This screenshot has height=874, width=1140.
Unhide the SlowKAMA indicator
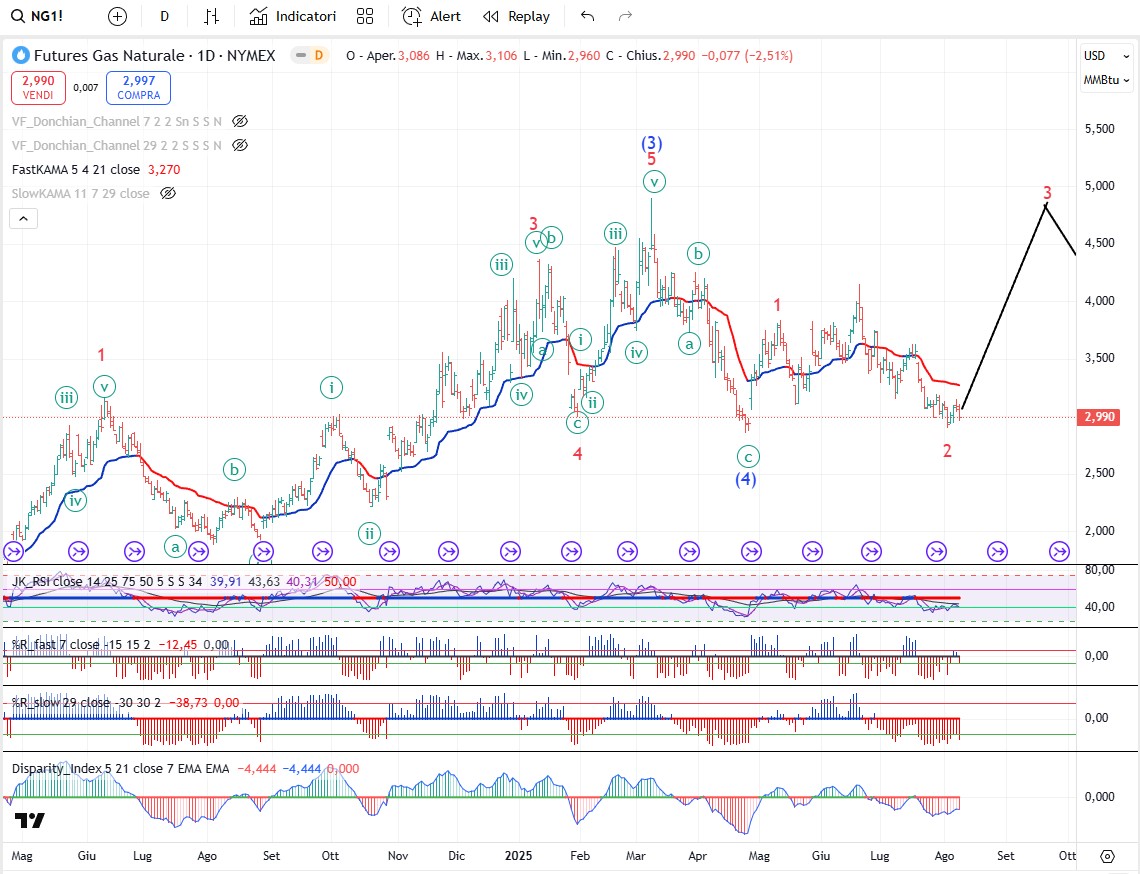[x=168, y=193]
